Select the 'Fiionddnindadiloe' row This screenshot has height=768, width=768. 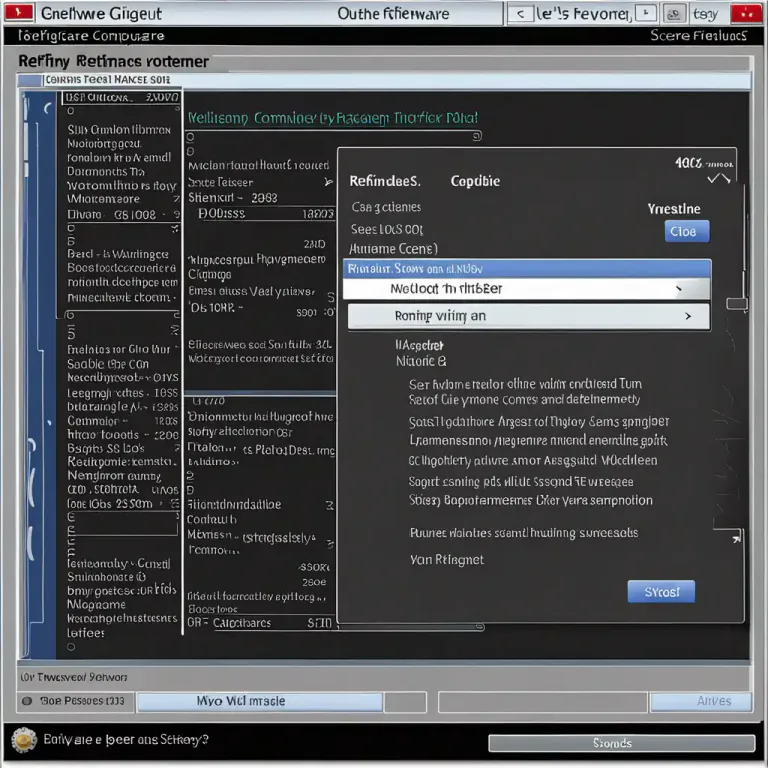[x=260, y=504]
